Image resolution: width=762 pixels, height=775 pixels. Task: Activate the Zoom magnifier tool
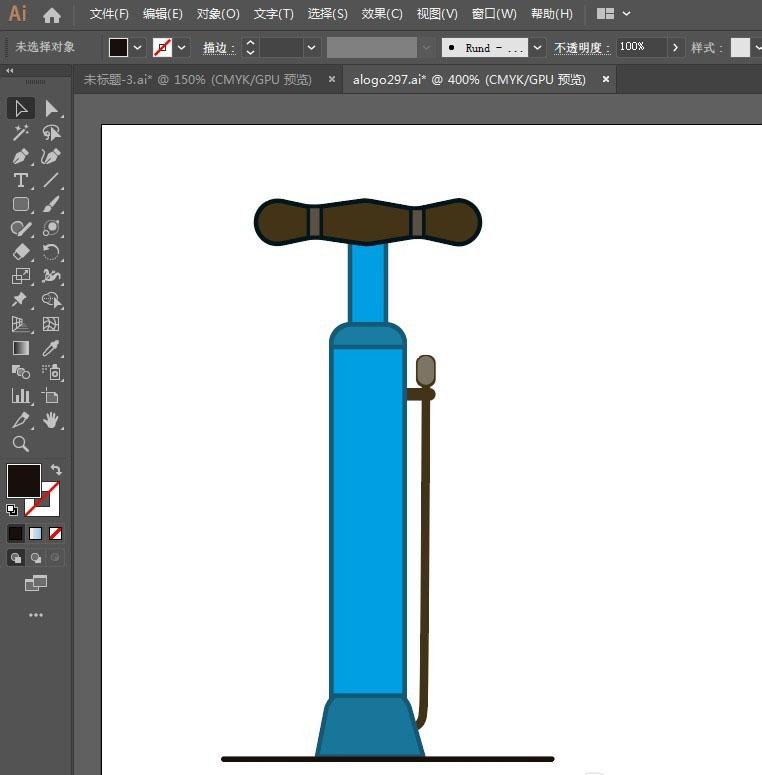coord(21,444)
